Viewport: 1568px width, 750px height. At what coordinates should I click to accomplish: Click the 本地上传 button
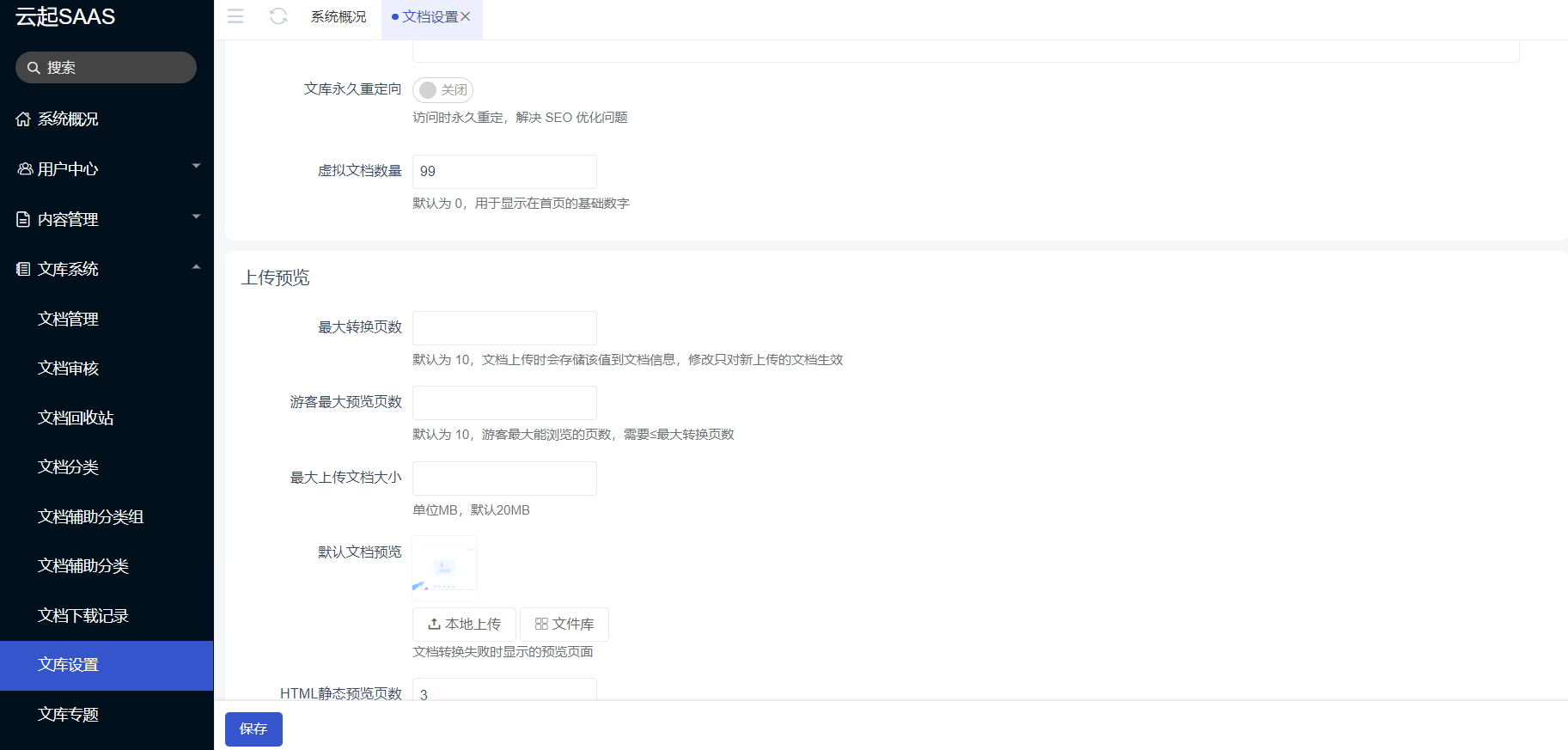(464, 625)
